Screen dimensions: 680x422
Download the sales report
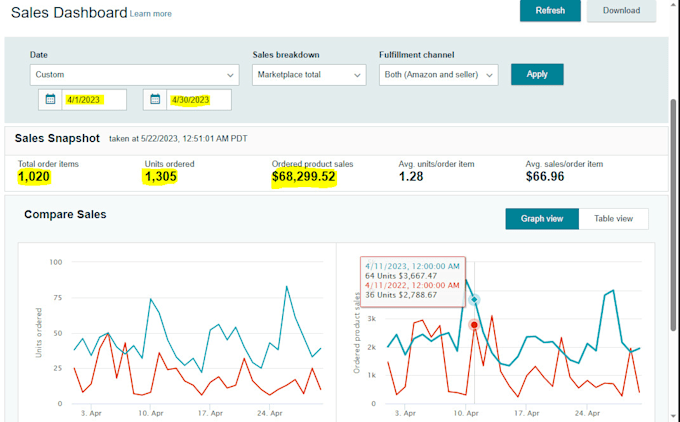tap(621, 10)
